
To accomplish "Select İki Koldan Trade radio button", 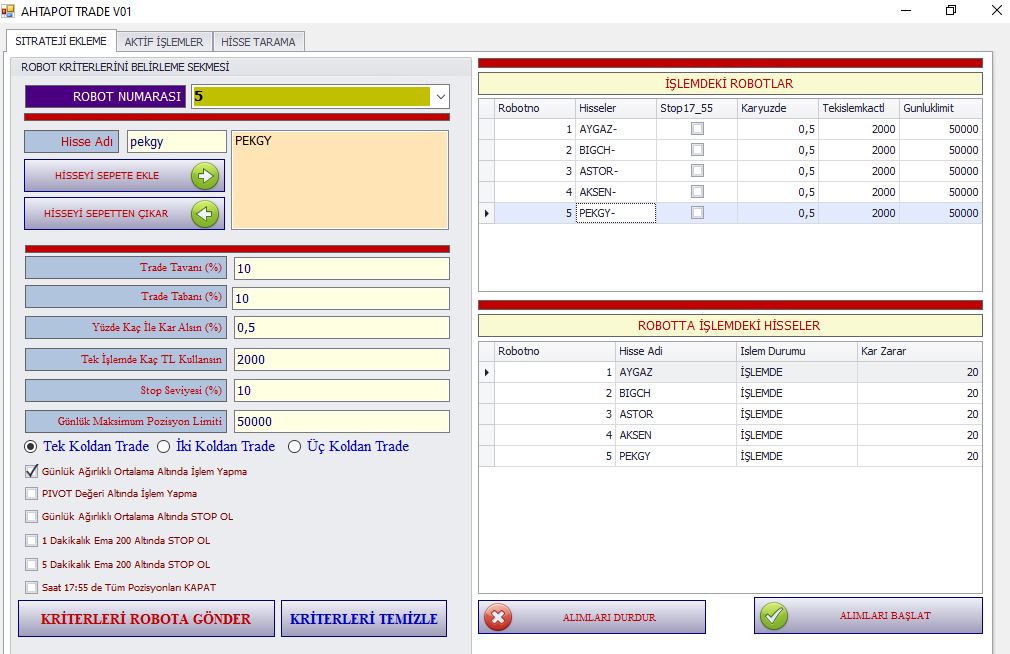I will tap(164, 447).
